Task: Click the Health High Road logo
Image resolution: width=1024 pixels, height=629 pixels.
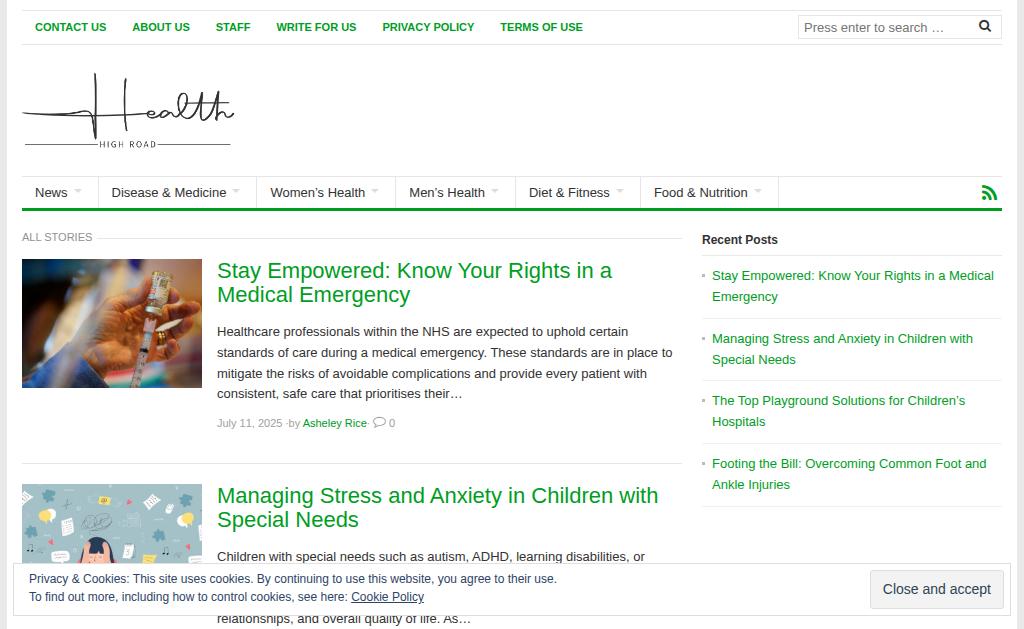Action: [x=128, y=111]
